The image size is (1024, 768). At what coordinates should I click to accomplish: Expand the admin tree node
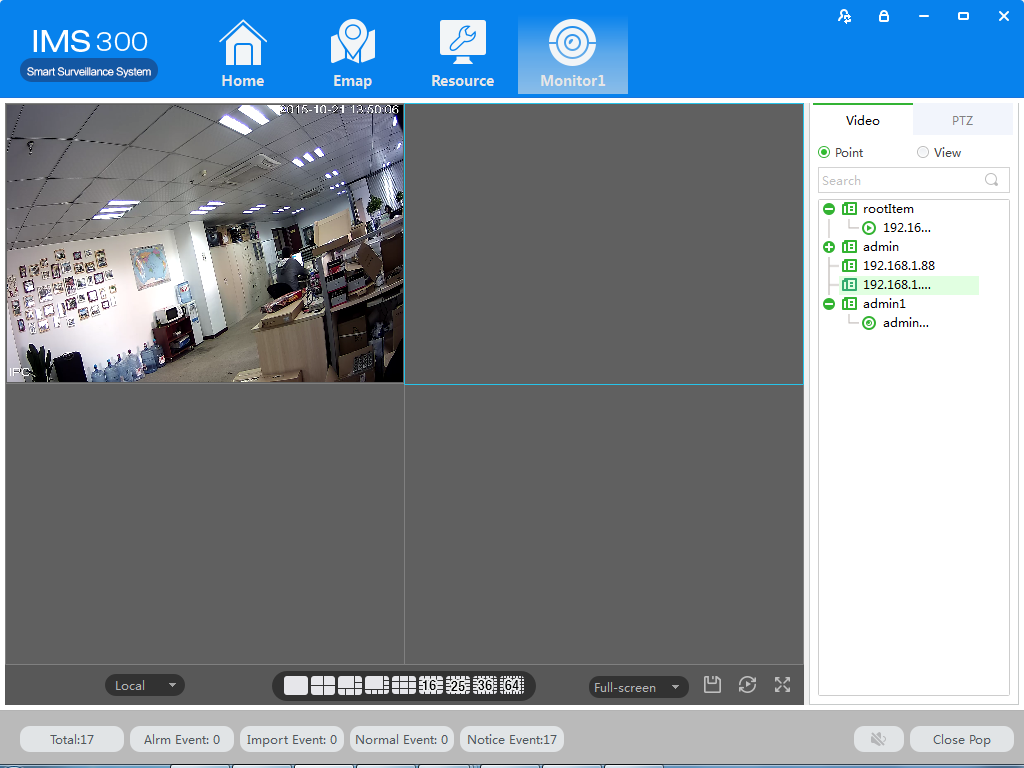tap(829, 247)
